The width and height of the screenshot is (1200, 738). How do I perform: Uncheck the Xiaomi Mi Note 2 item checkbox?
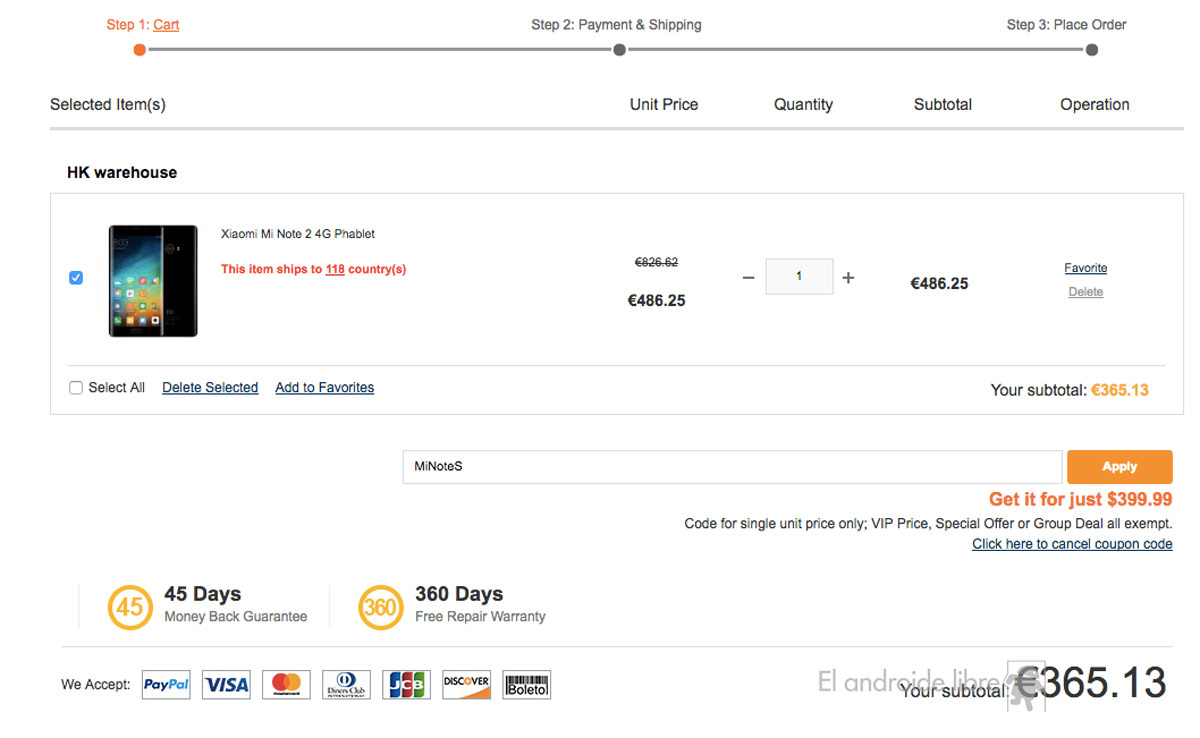[76, 278]
